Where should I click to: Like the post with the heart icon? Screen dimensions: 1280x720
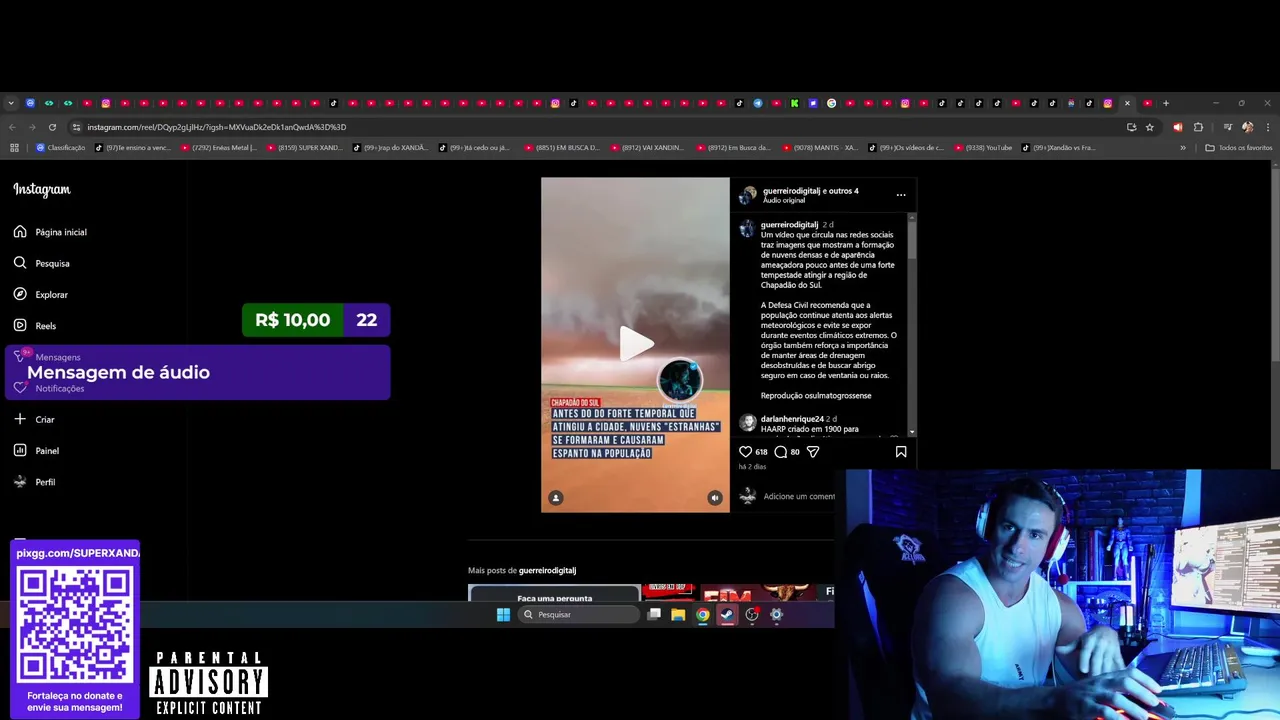pos(745,452)
